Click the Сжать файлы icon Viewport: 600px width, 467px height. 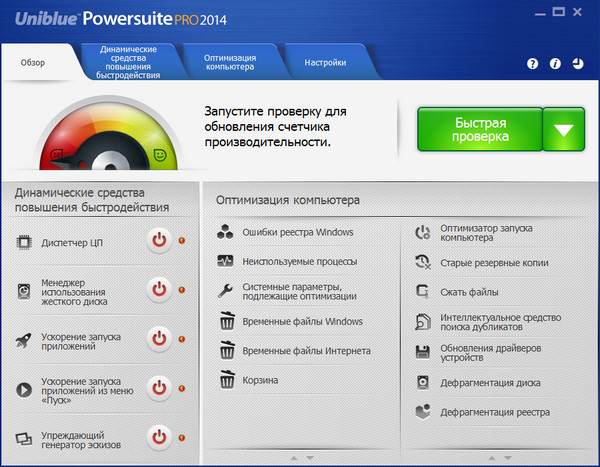[422, 292]
